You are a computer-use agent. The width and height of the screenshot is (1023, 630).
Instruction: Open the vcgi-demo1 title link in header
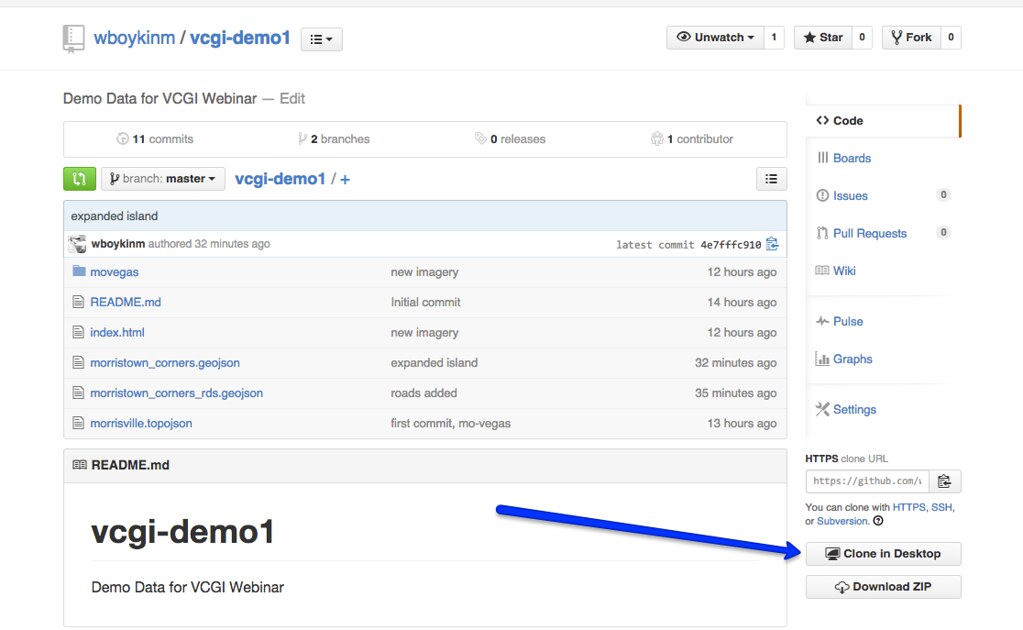coord(240,38)
